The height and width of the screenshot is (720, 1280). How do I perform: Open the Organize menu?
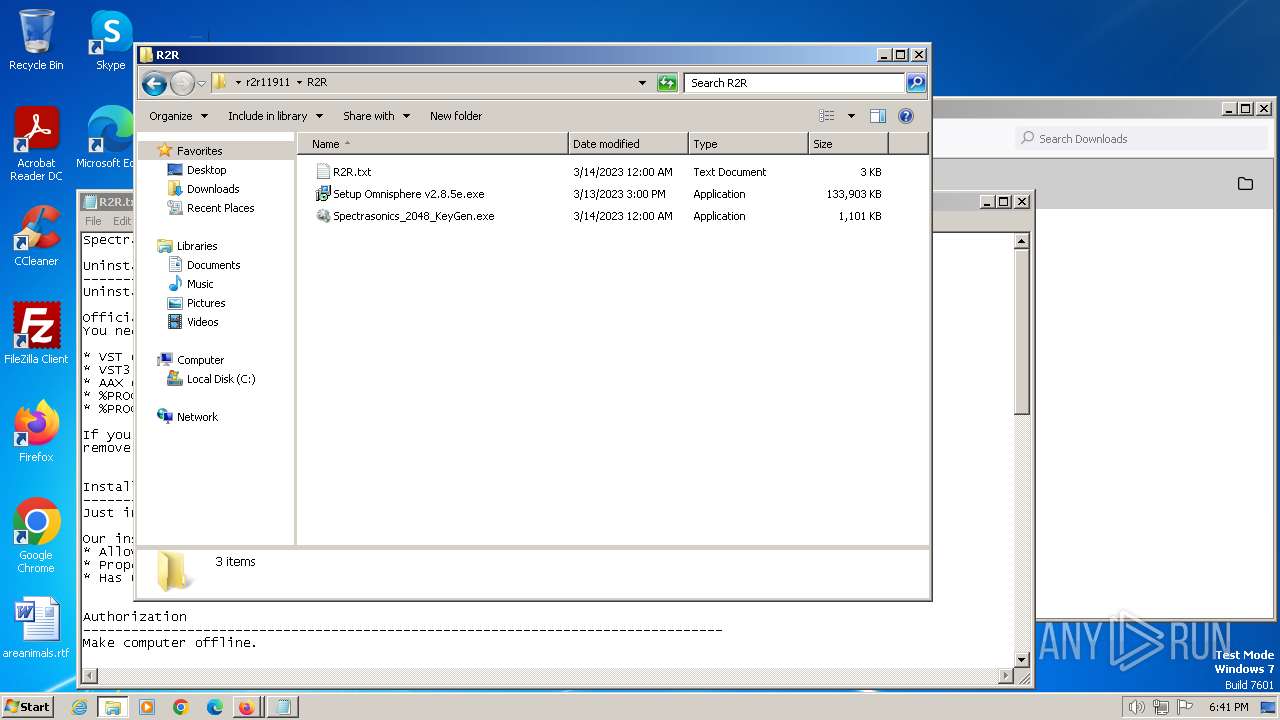point(178,116)
